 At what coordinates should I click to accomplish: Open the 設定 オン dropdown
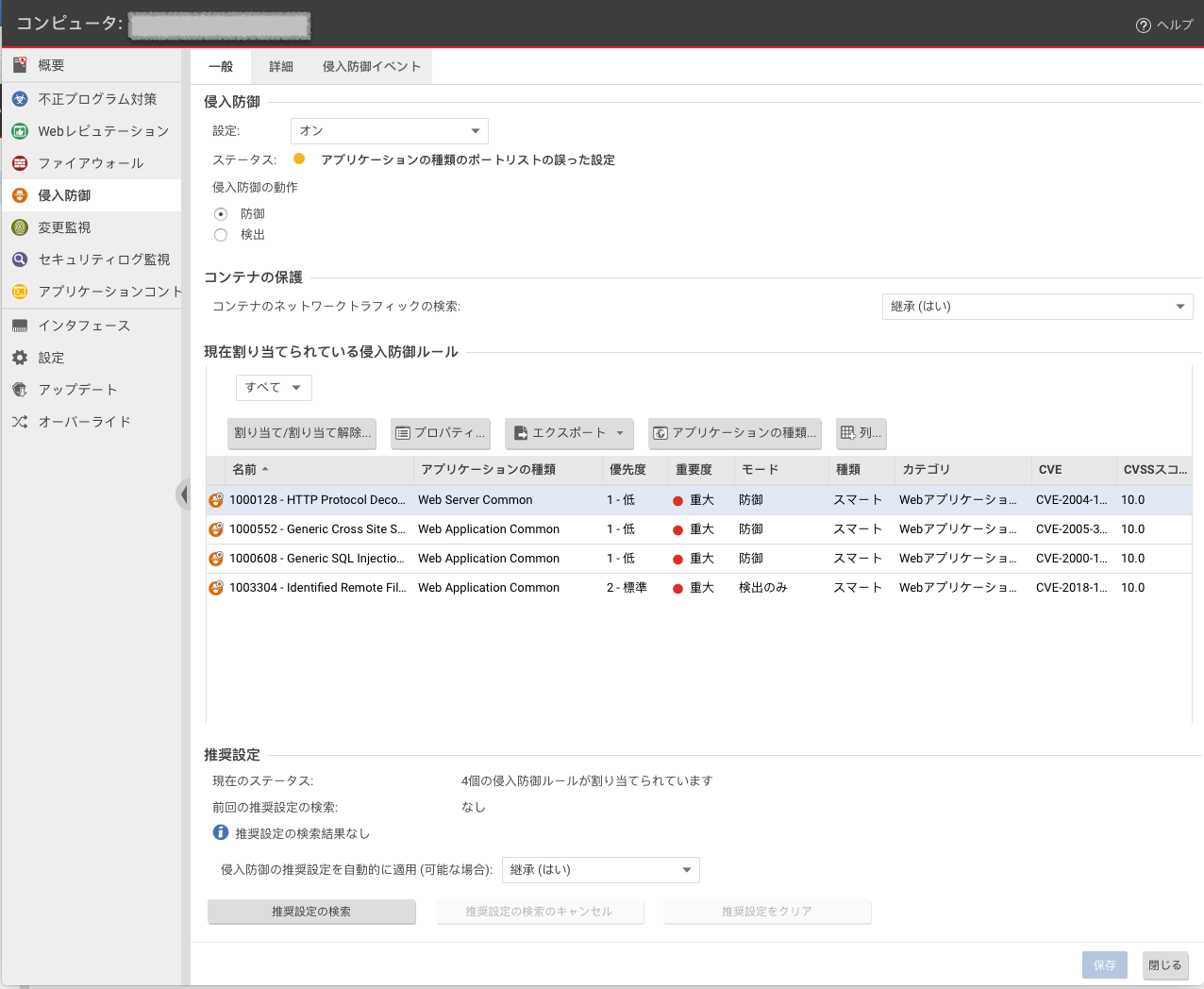point(389,131)
